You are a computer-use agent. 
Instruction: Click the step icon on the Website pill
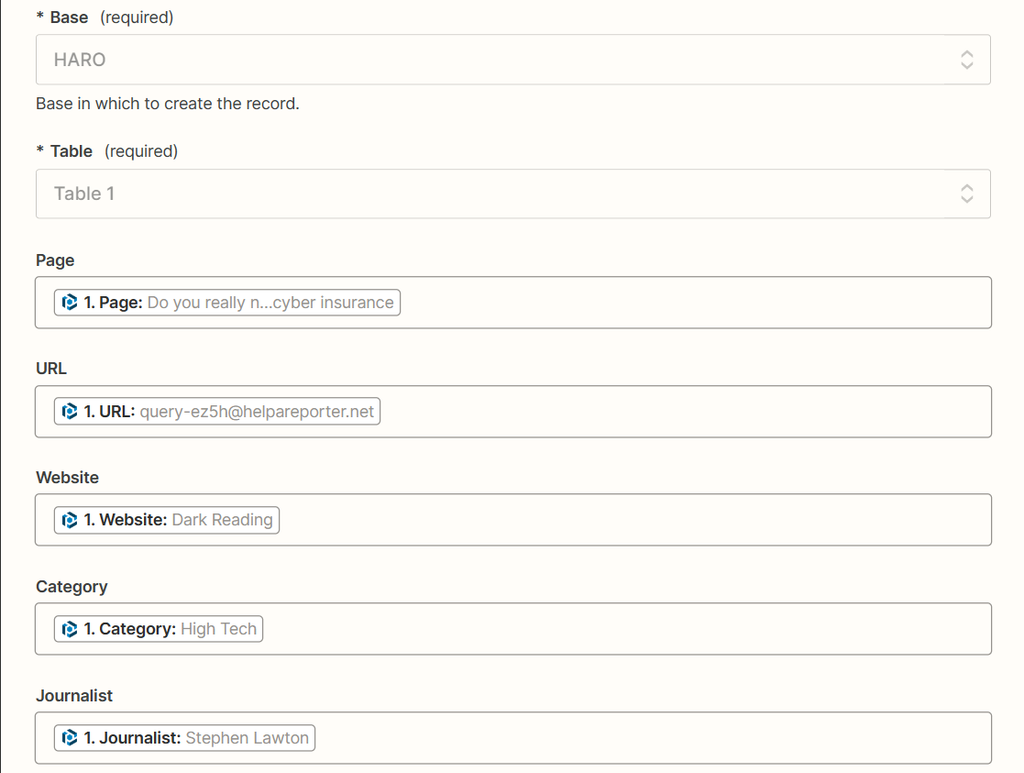coord(69,519)
